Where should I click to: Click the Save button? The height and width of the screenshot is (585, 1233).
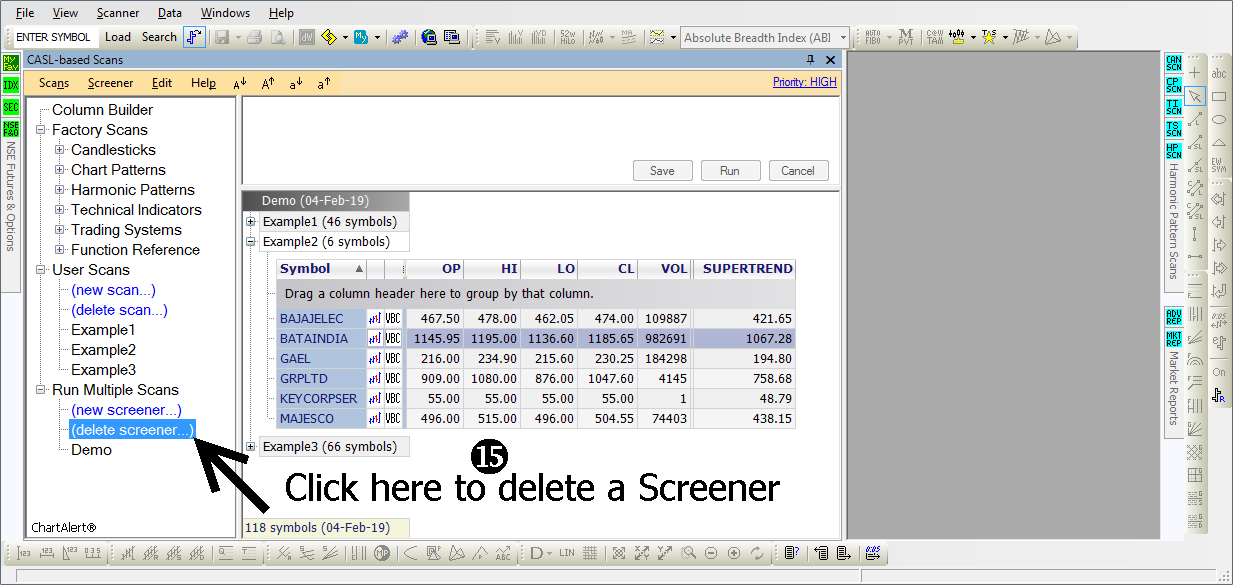click(662, 171)
